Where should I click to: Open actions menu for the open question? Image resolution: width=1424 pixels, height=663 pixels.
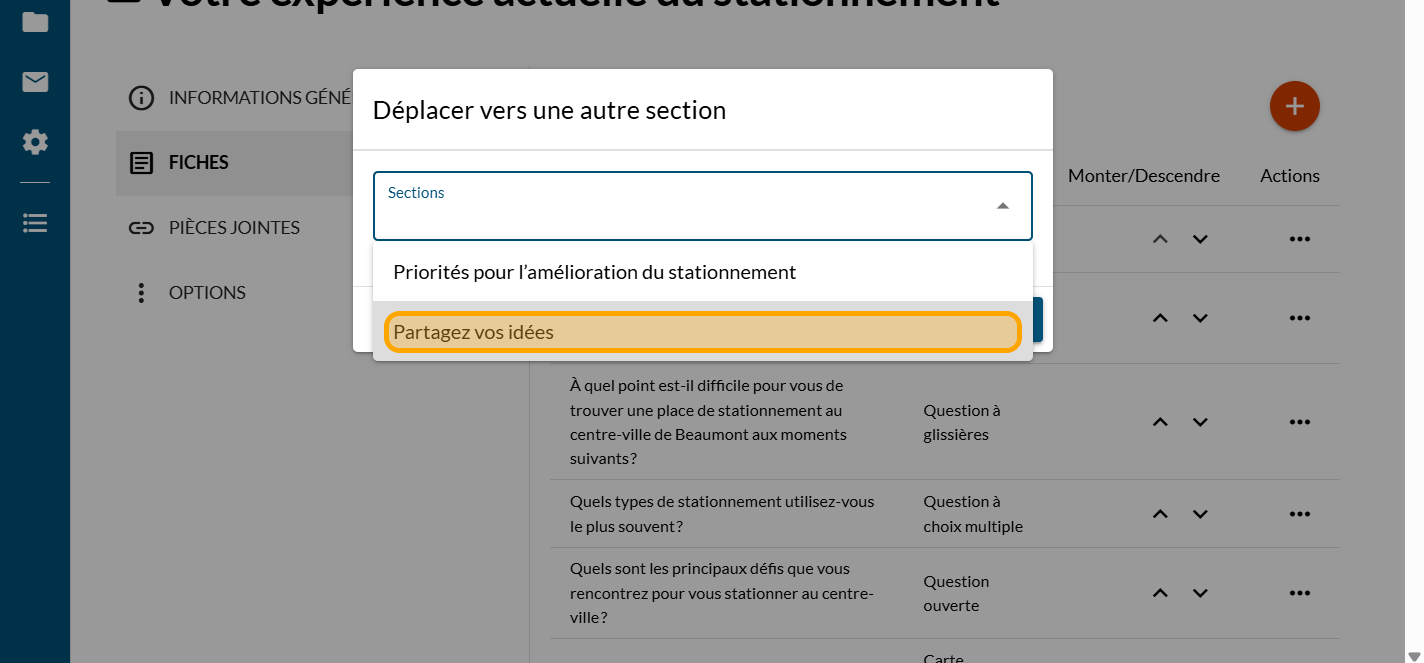1299,593
